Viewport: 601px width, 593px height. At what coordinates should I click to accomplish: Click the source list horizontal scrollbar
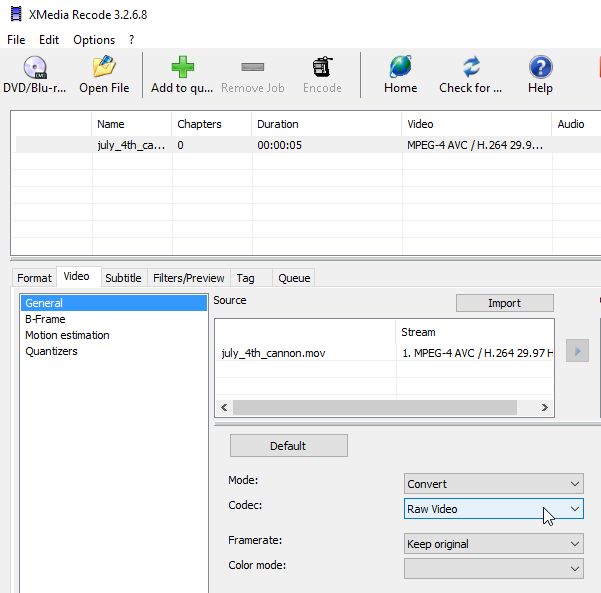pos(375,408)
